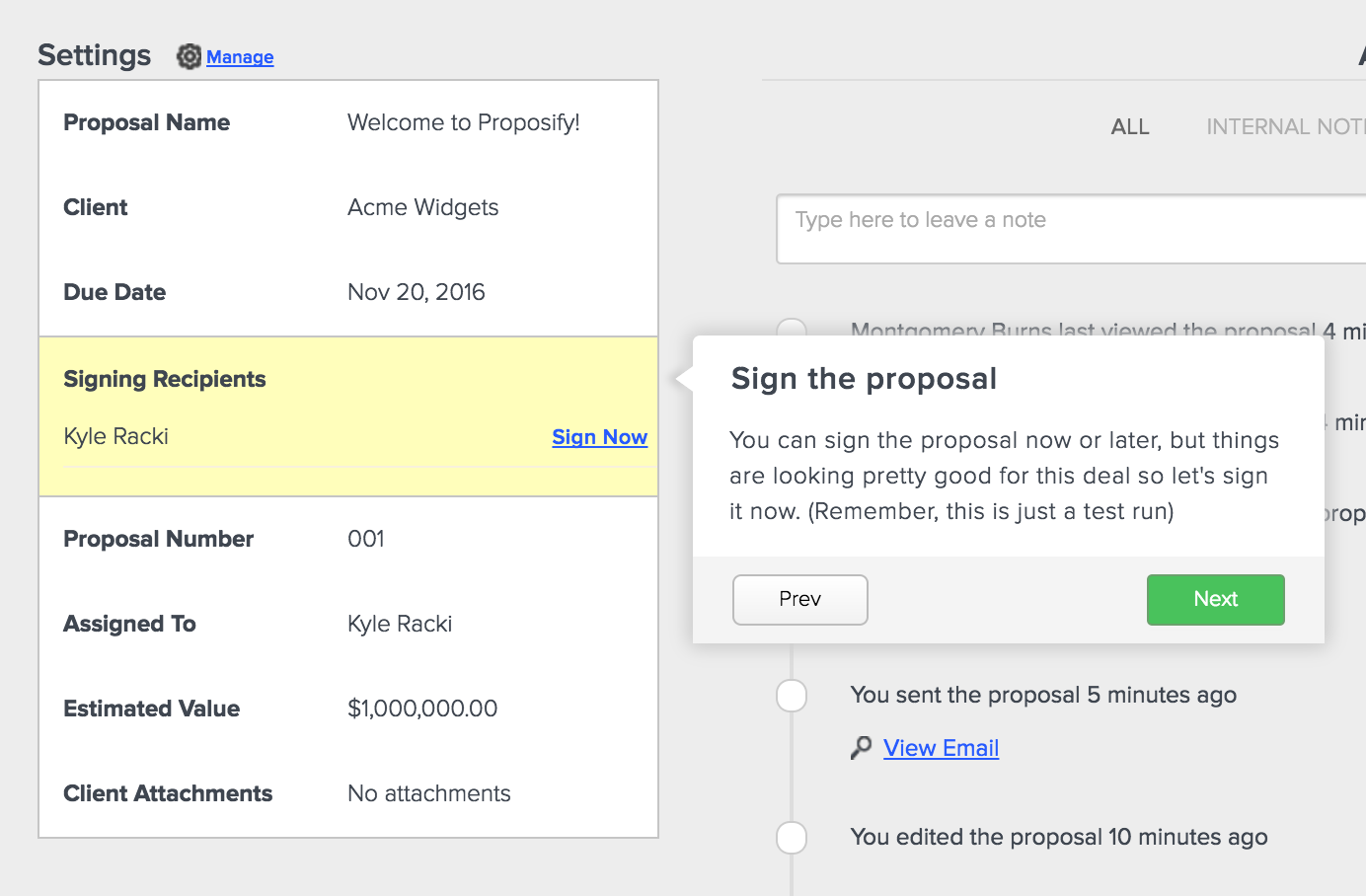Click the Acme Widgets client value
The image size is (1366, 896).
pyautogui.click(x=422, y=207)
